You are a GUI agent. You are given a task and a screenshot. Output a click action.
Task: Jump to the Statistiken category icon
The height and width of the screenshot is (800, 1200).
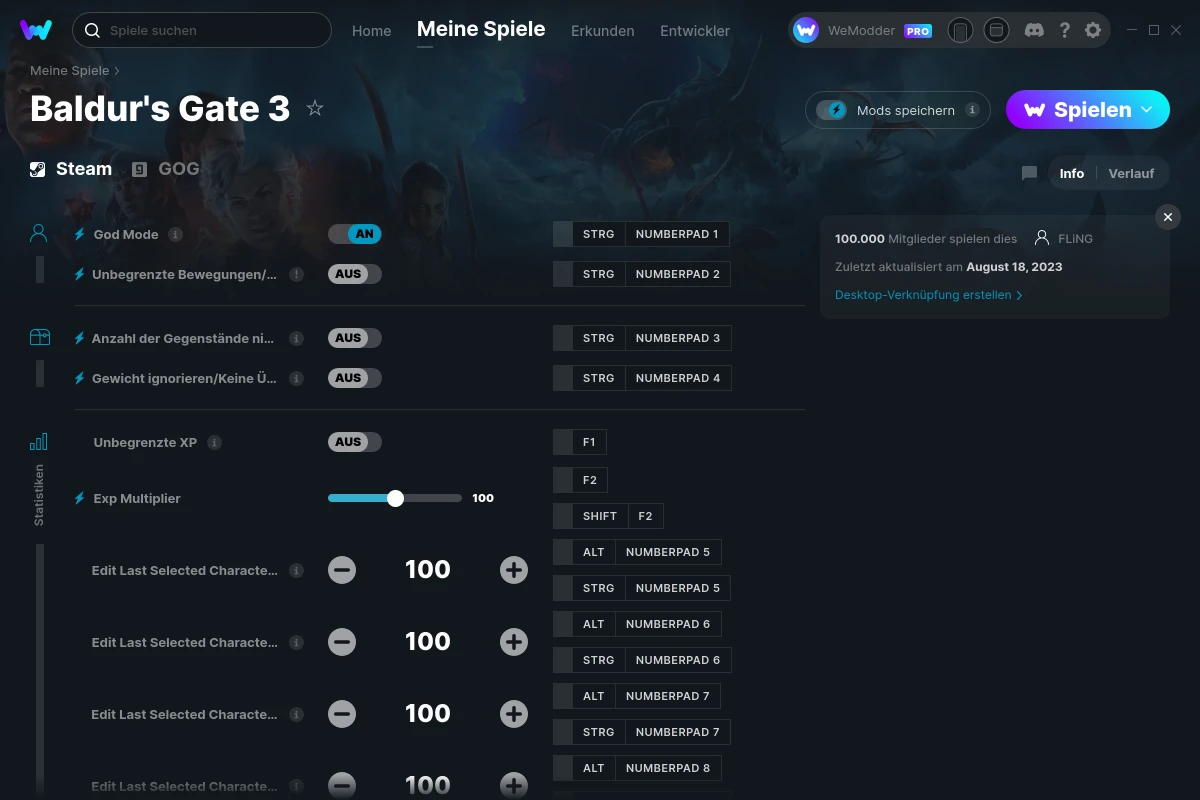pyautogui.click(x=38, y=442)
